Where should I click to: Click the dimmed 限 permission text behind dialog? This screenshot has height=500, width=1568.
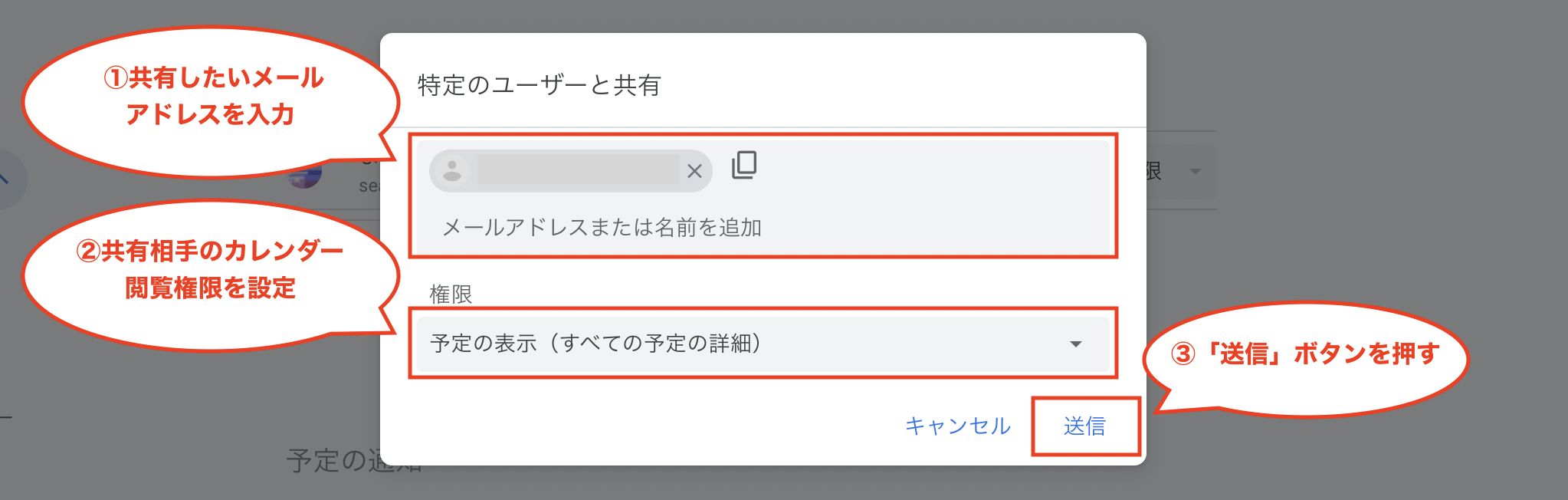[x=1154, y=172]
